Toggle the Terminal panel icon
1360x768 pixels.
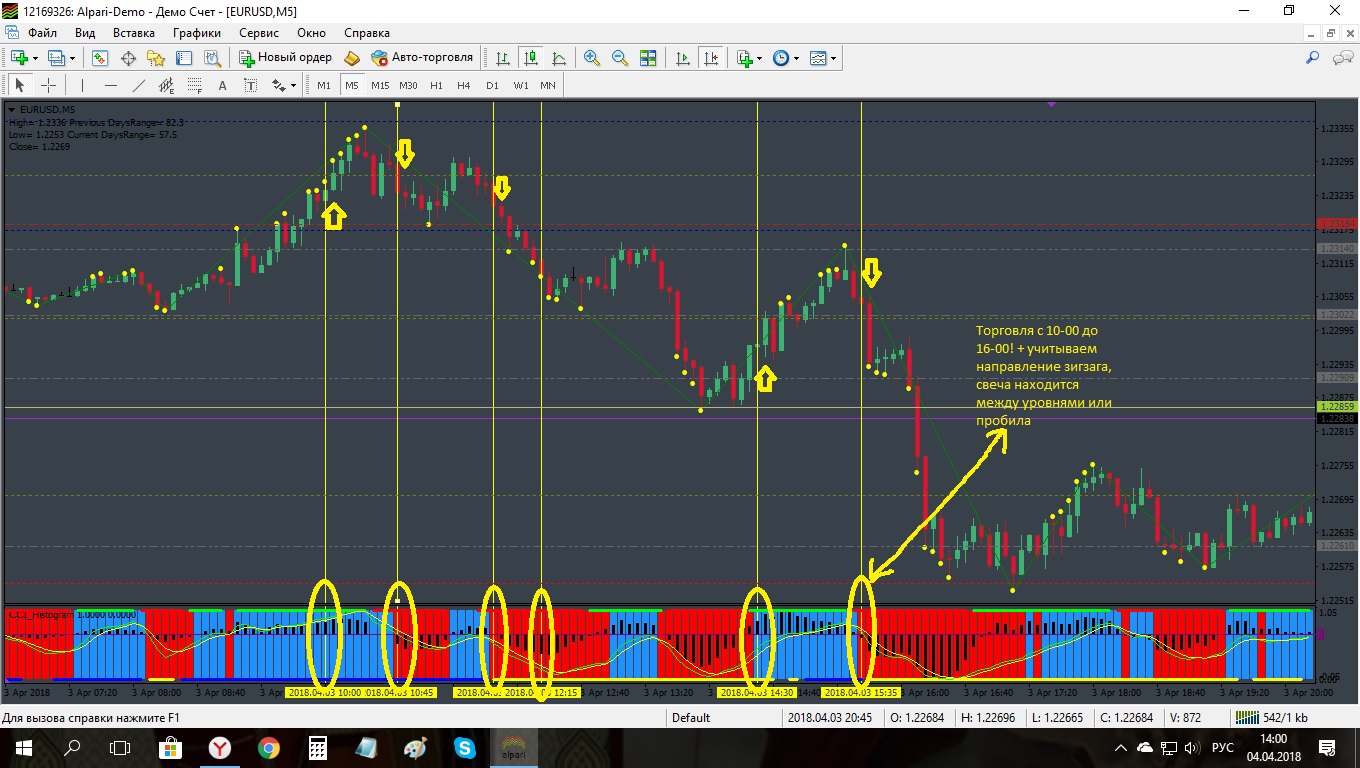coord(184,58)
